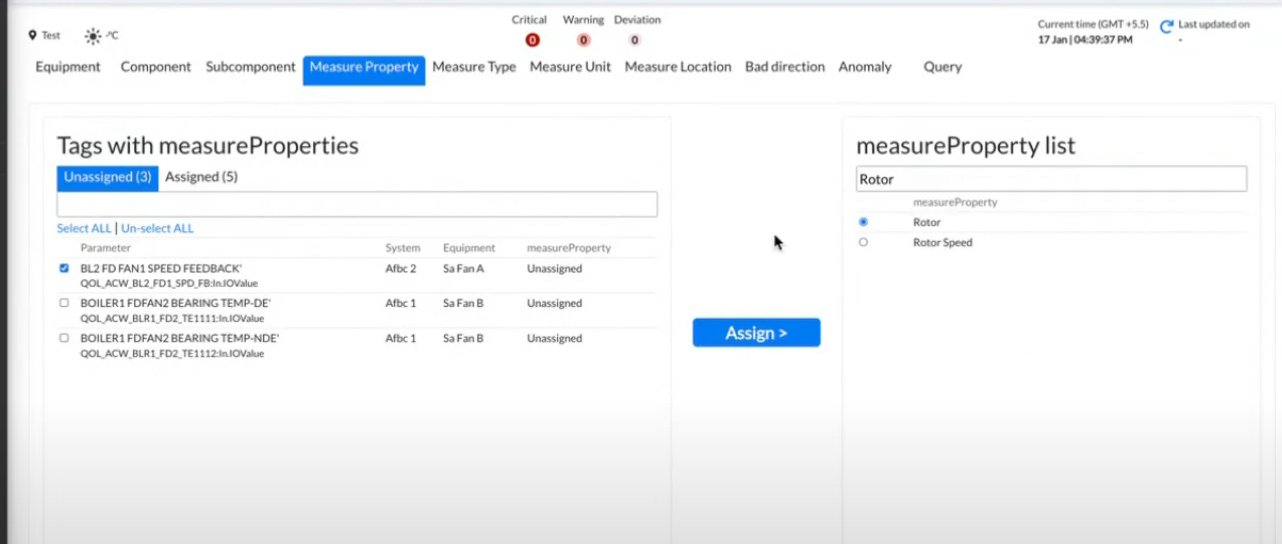Check the BOILER1 FDFAN2 BEARING TEMP-NDE checkbox
Screen dimensions: 1282x544
64,338
